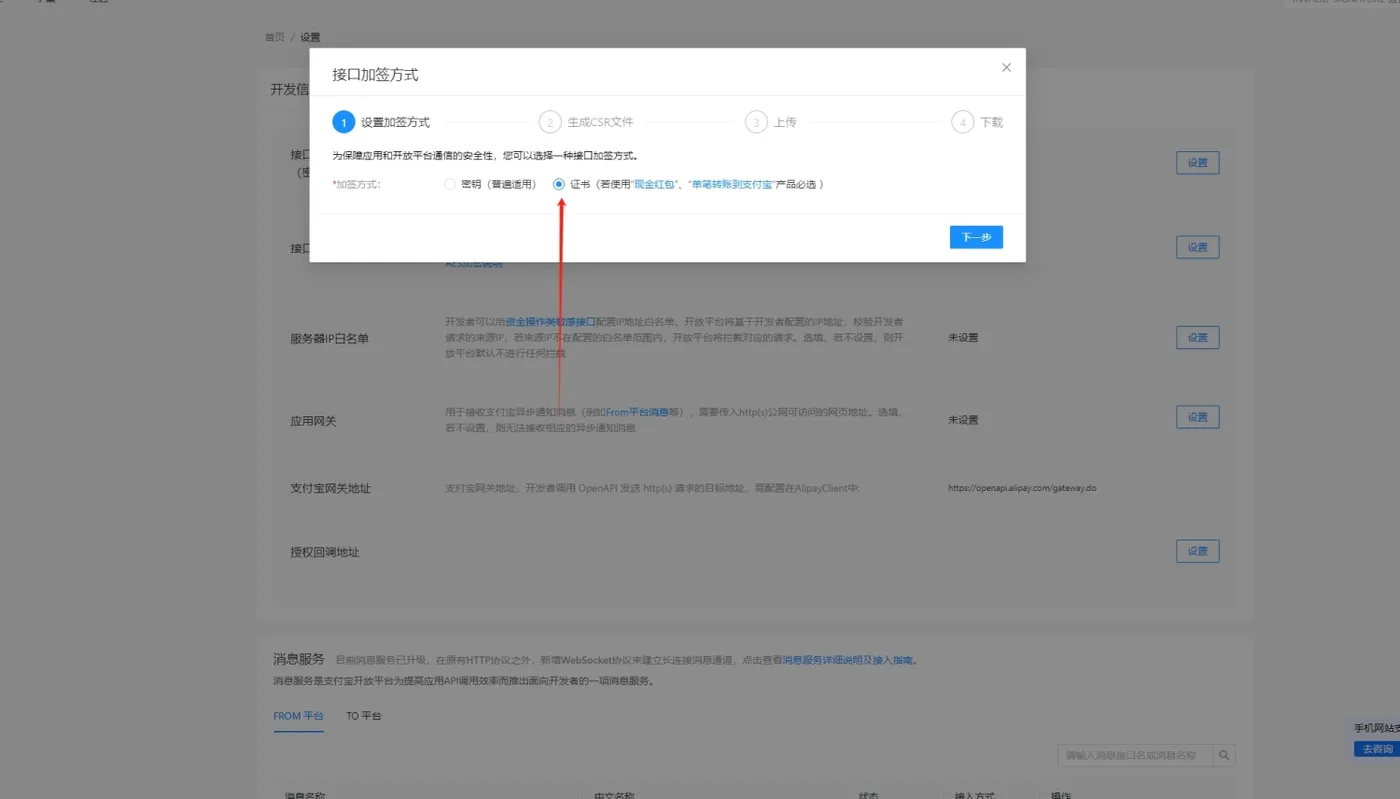Click the *加签方式: field label
Viewport: 1400px width, 799px height.
[x=356, y=185]
